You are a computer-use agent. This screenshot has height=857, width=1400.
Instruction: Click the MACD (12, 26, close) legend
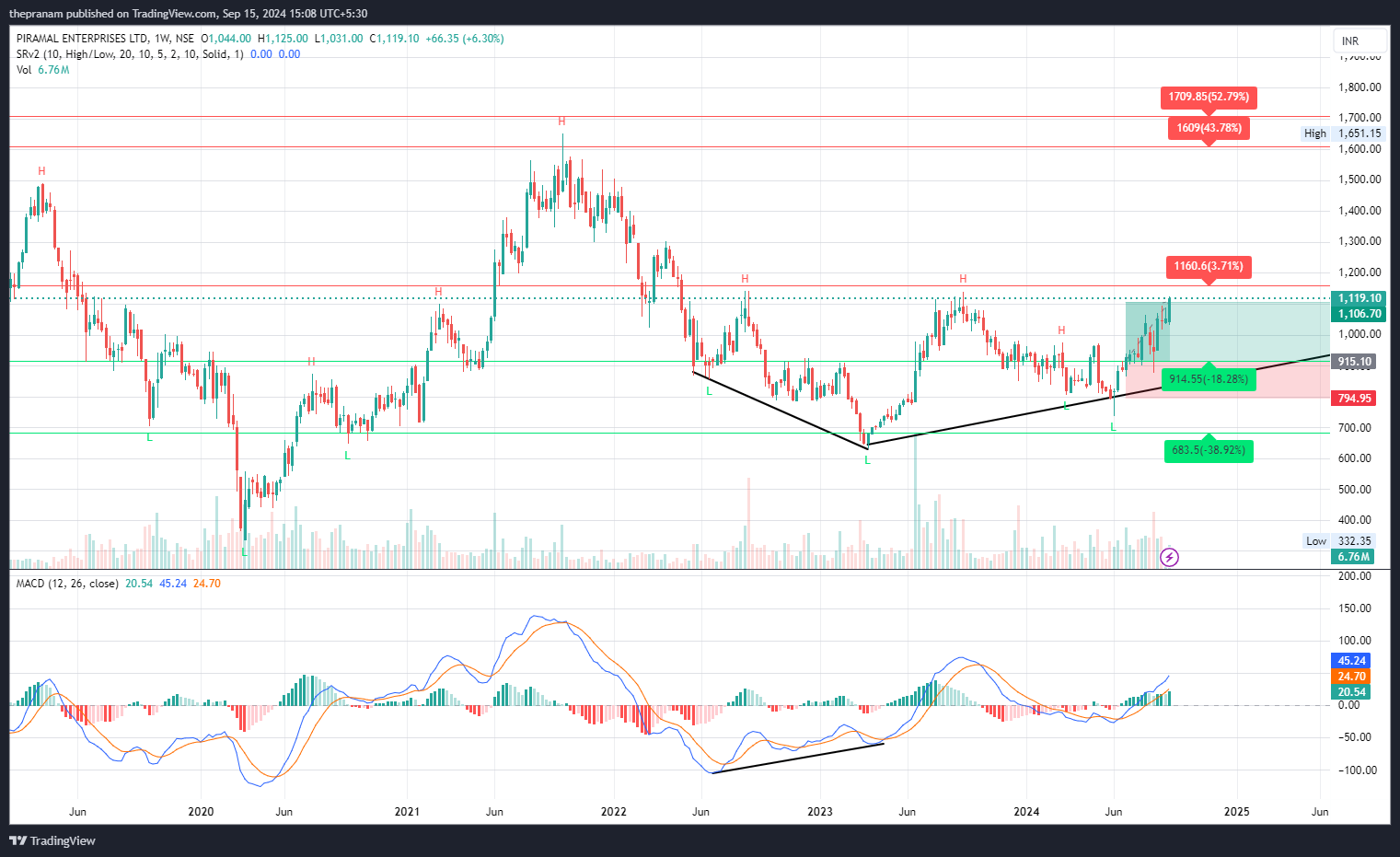67,584
